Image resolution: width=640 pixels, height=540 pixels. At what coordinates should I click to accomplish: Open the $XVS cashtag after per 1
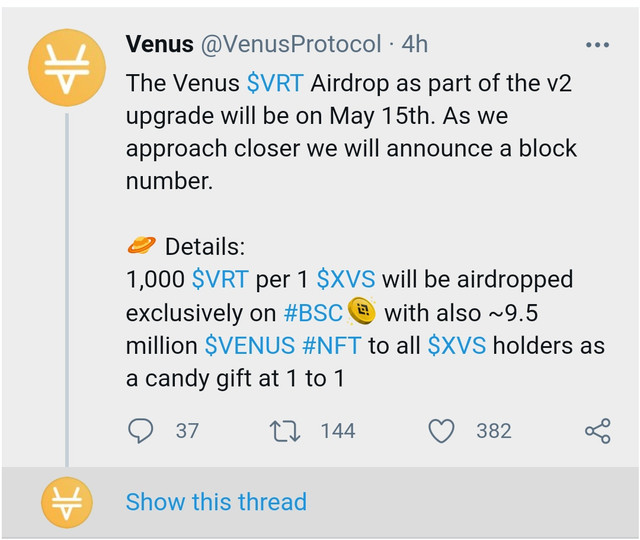[x=346, y=279]
